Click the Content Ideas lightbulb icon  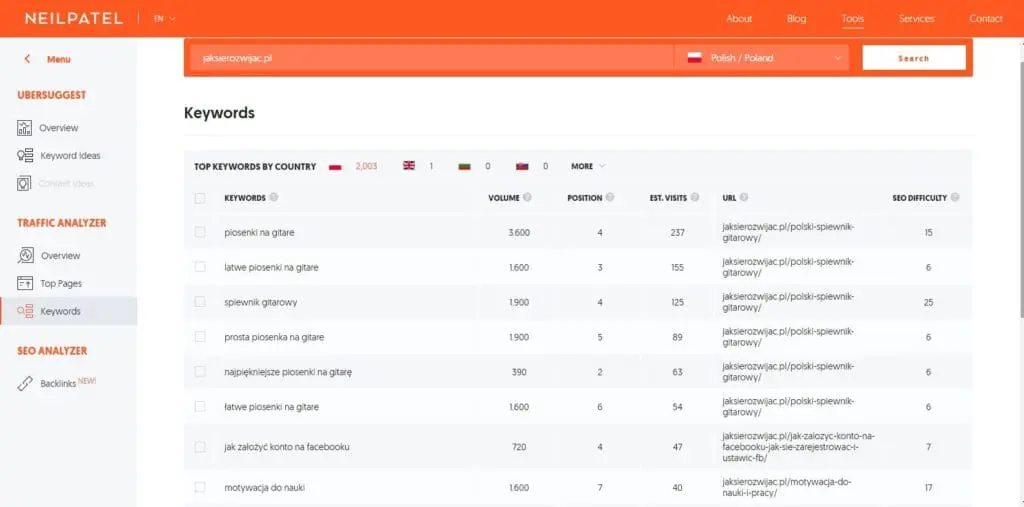coord(24,184)
